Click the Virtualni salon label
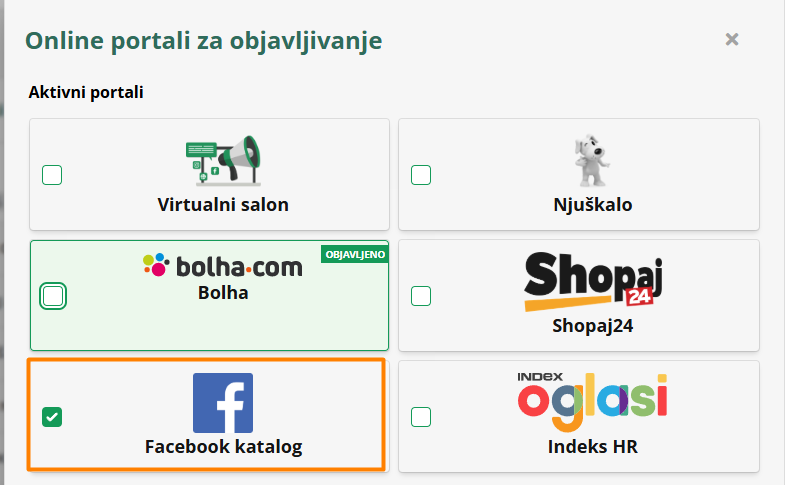This screenshot has width=785, height=485. coord(223,205)
